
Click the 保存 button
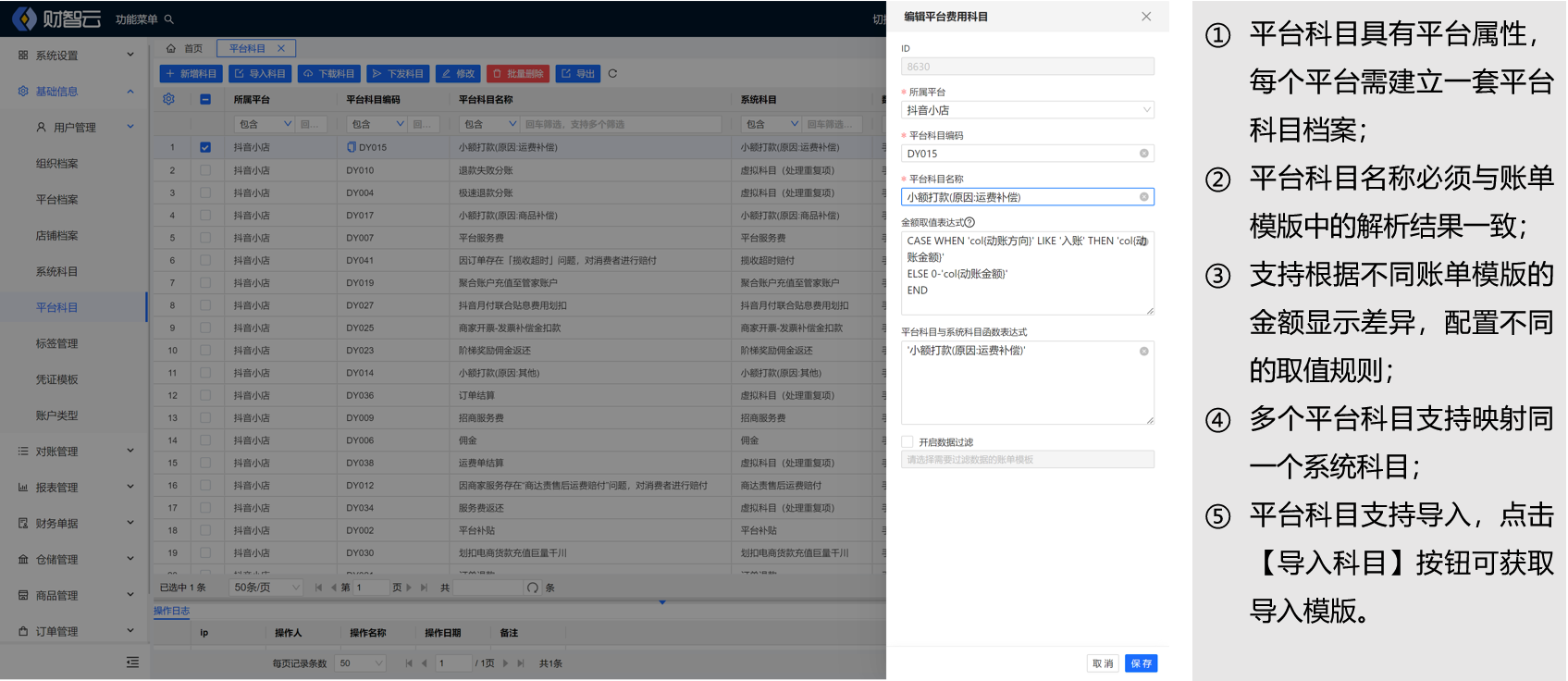(1141, 663)
